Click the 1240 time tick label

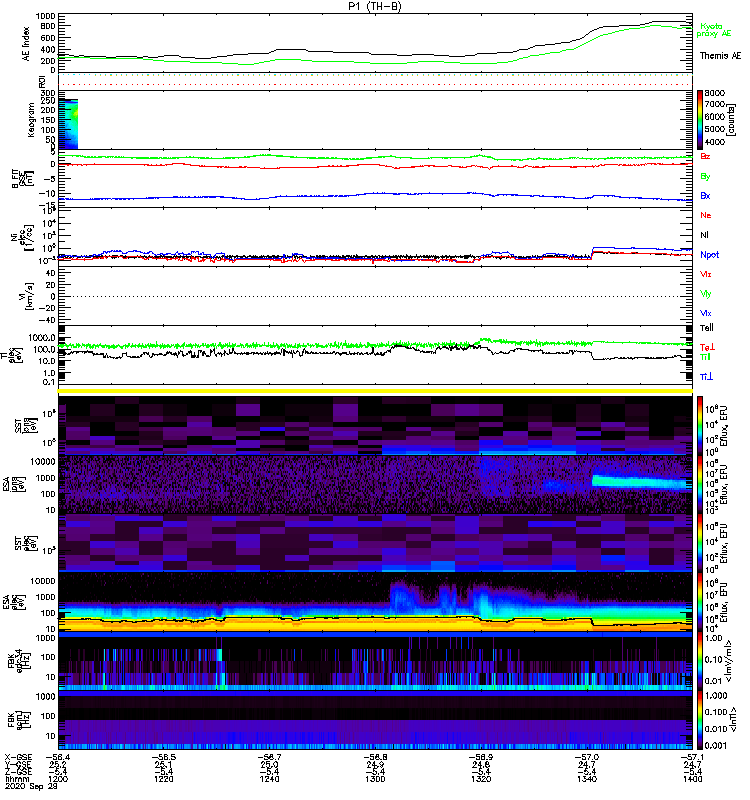click(x=269, y=779)
